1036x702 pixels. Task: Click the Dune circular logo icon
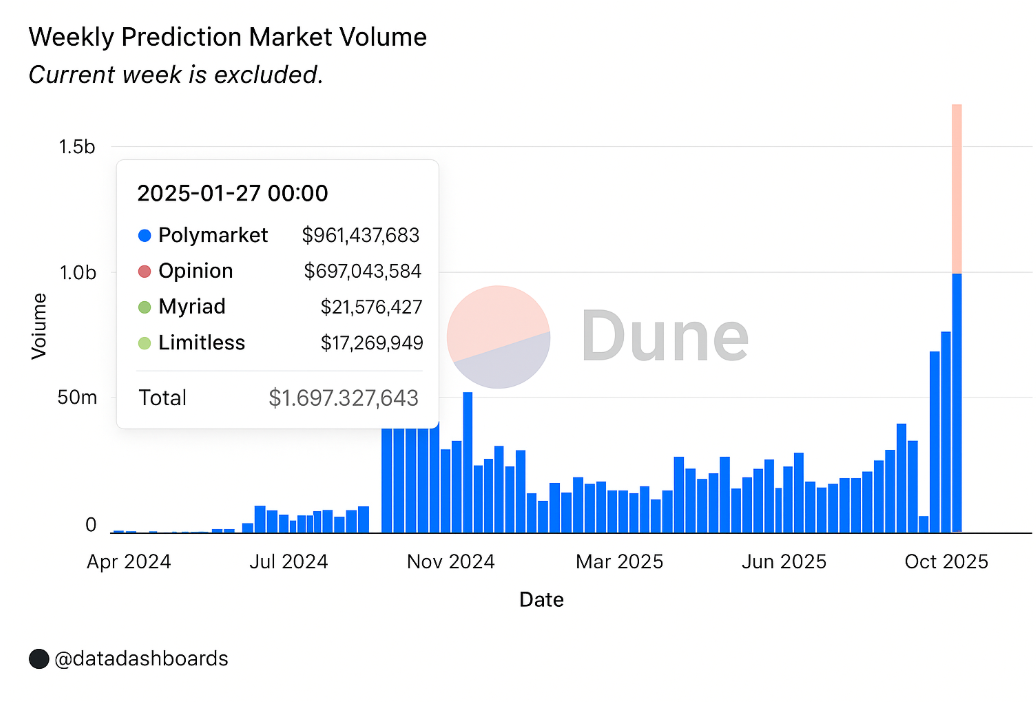click(x=498, y=337)
